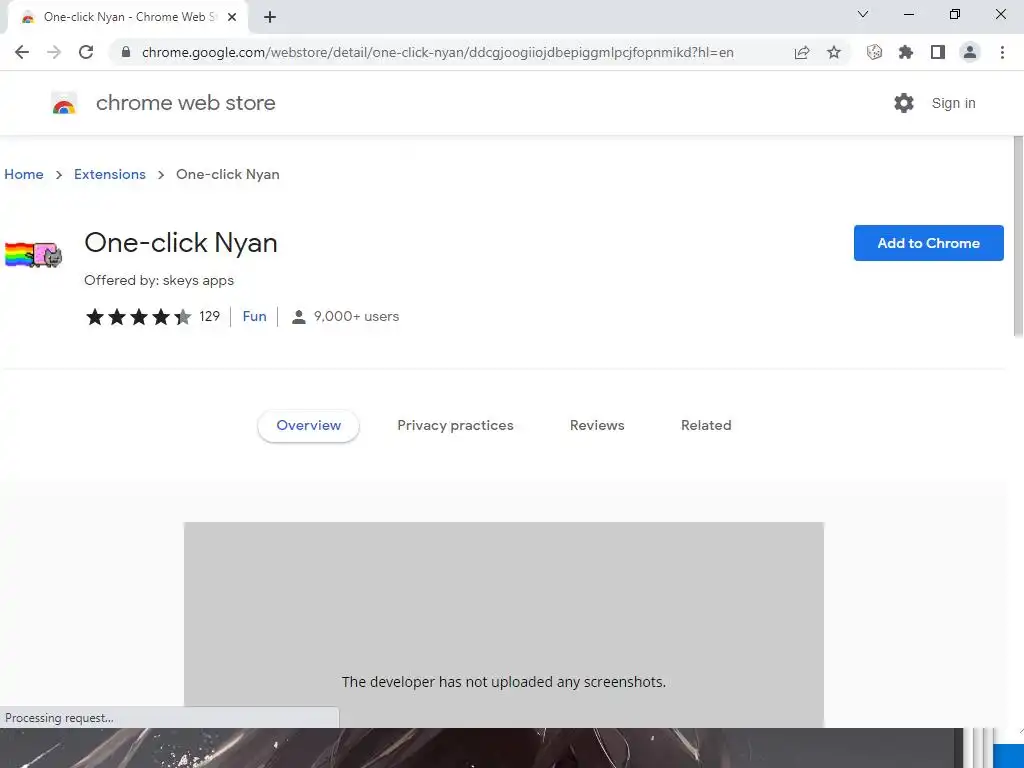
Task: Reload the current page
Action: point(86,52)
